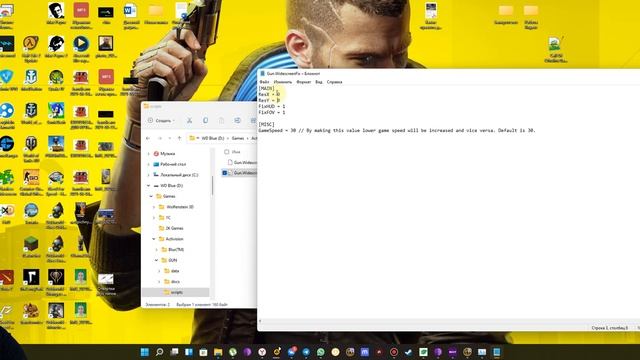Place cursor on the FixHUD = 1 line

(272, 106)
